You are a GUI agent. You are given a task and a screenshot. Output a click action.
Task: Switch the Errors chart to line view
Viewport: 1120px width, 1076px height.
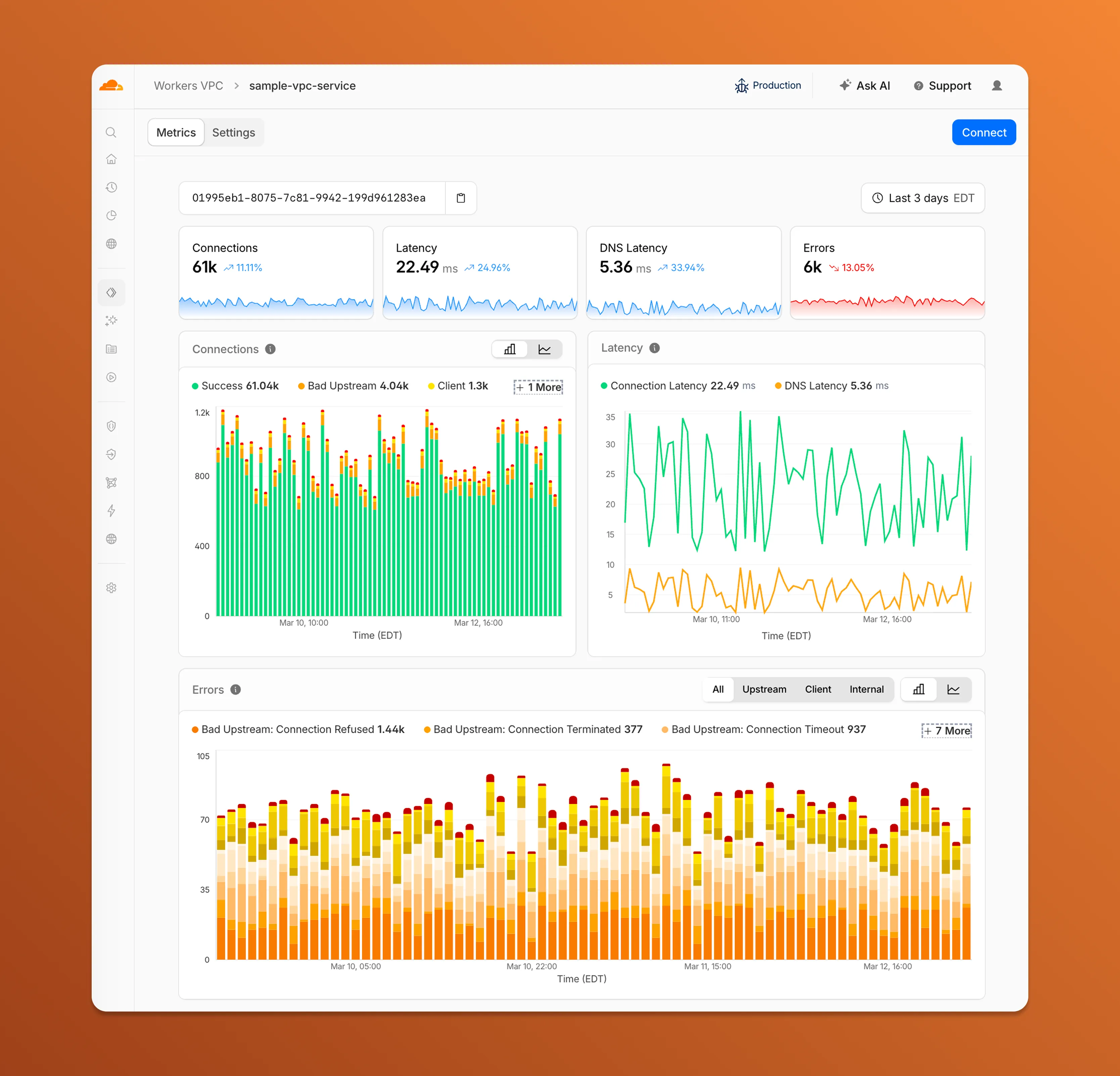tap(954, 689)
